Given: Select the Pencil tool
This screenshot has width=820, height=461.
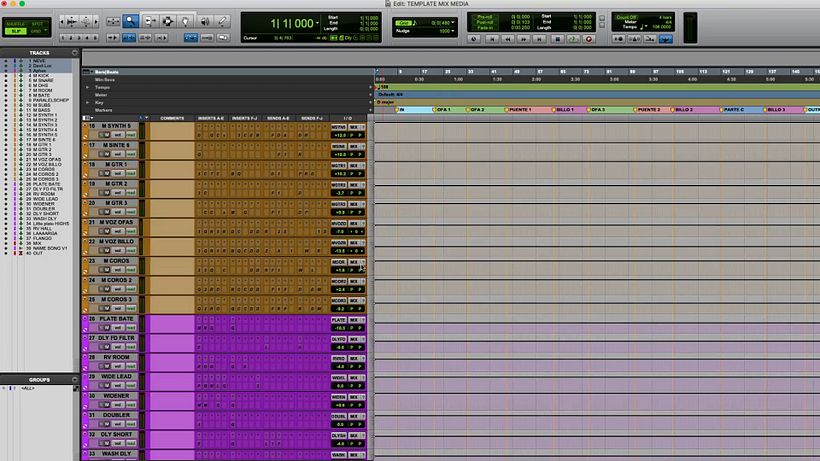Looking at the screenshot, I should pos(222,21).
